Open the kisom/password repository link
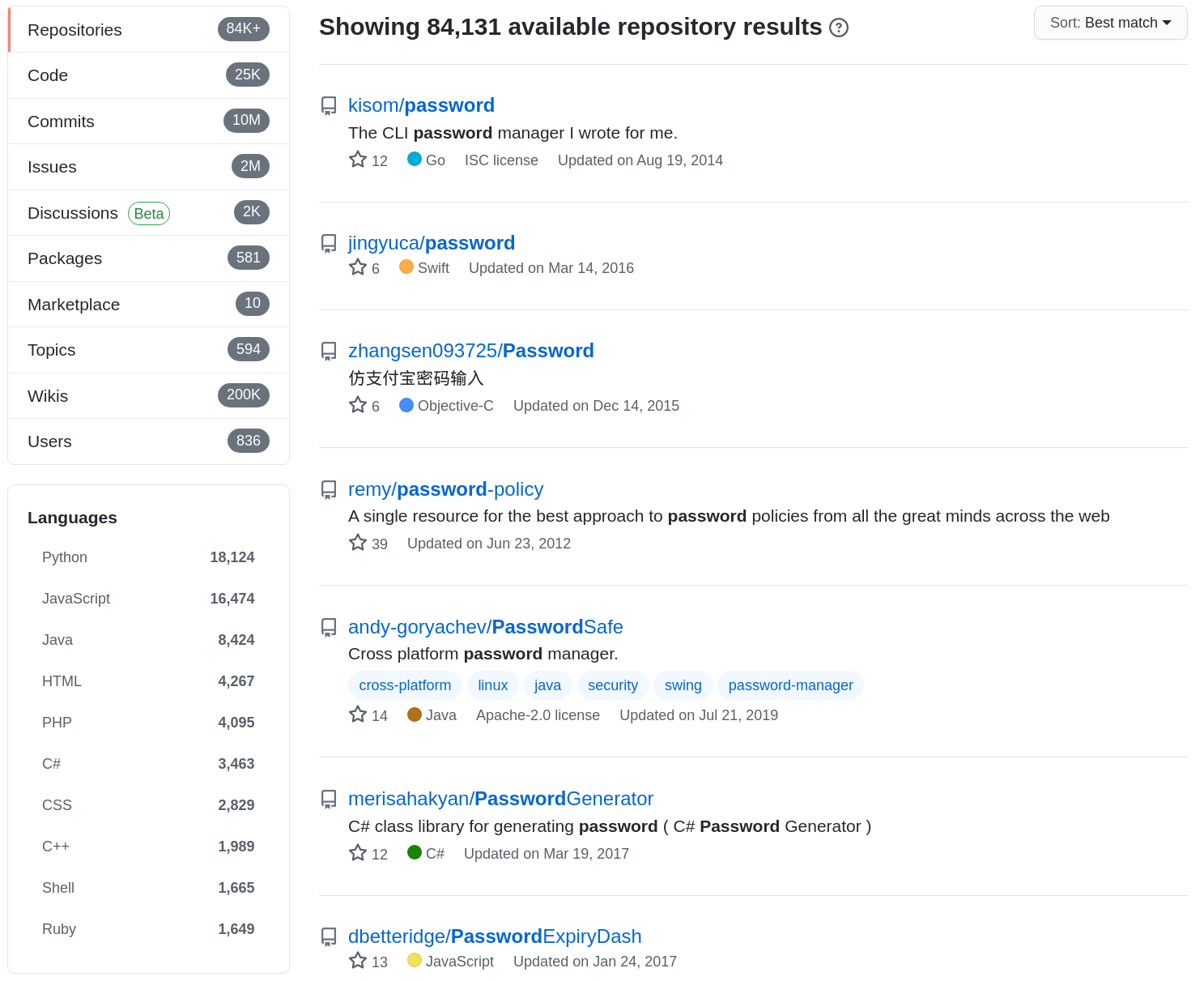The height and width of the screenshot is (981, 1204). coord(421,105)
